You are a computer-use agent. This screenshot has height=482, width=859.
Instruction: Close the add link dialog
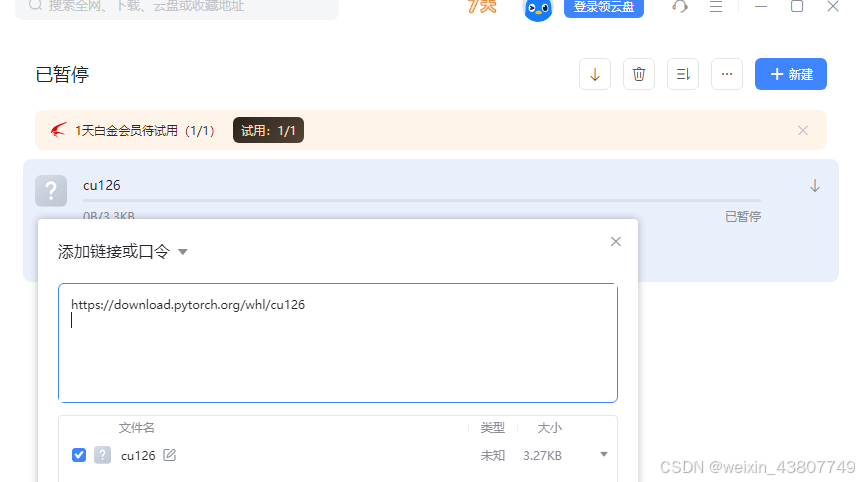pos(616,242)
